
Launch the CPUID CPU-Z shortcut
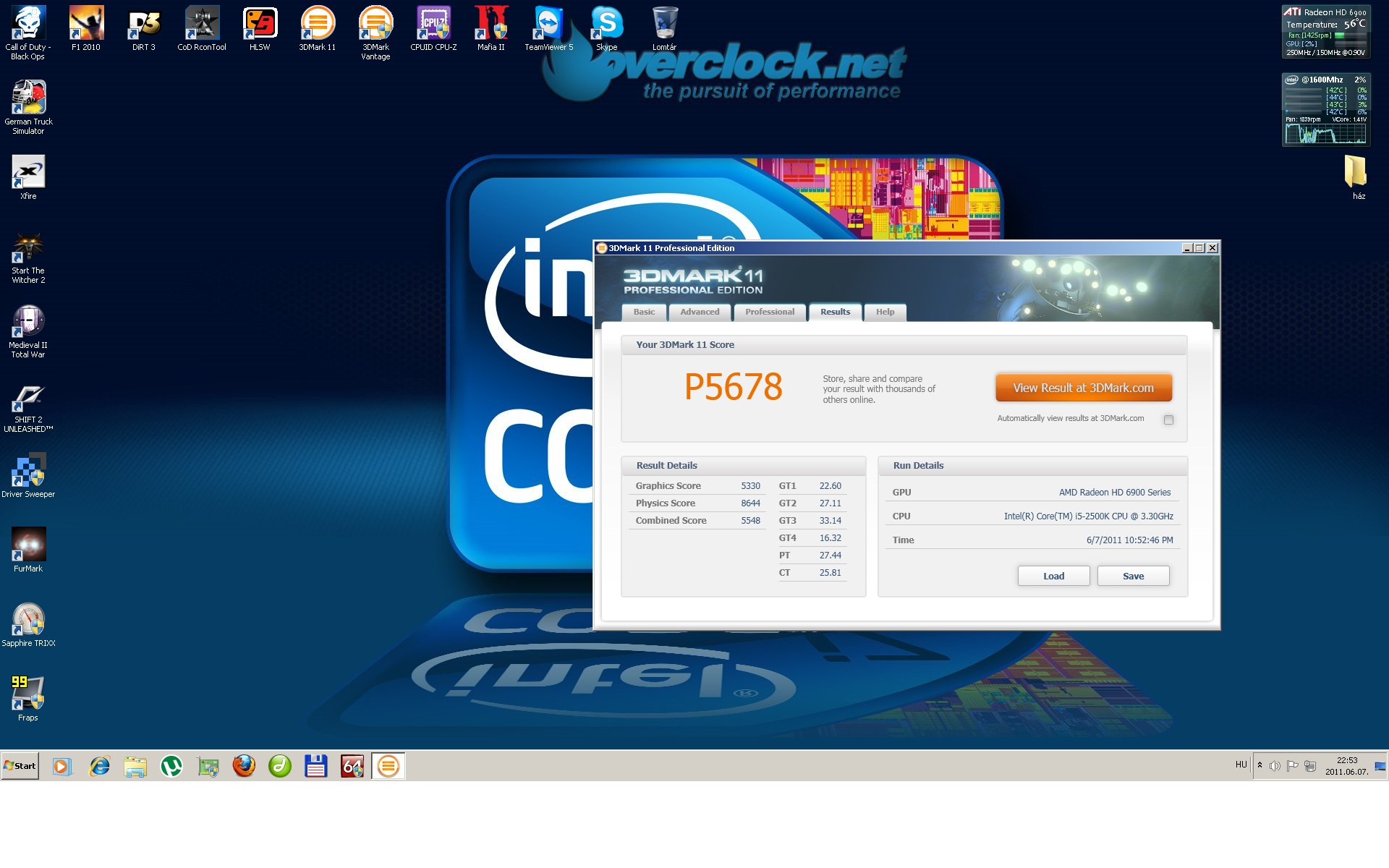pos(433,27)
